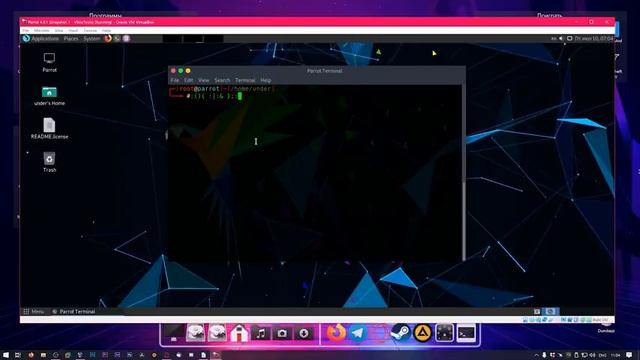Open first disk drive icon in dock
This screenshot has height=360, width=640.
[x=196, y=333]
